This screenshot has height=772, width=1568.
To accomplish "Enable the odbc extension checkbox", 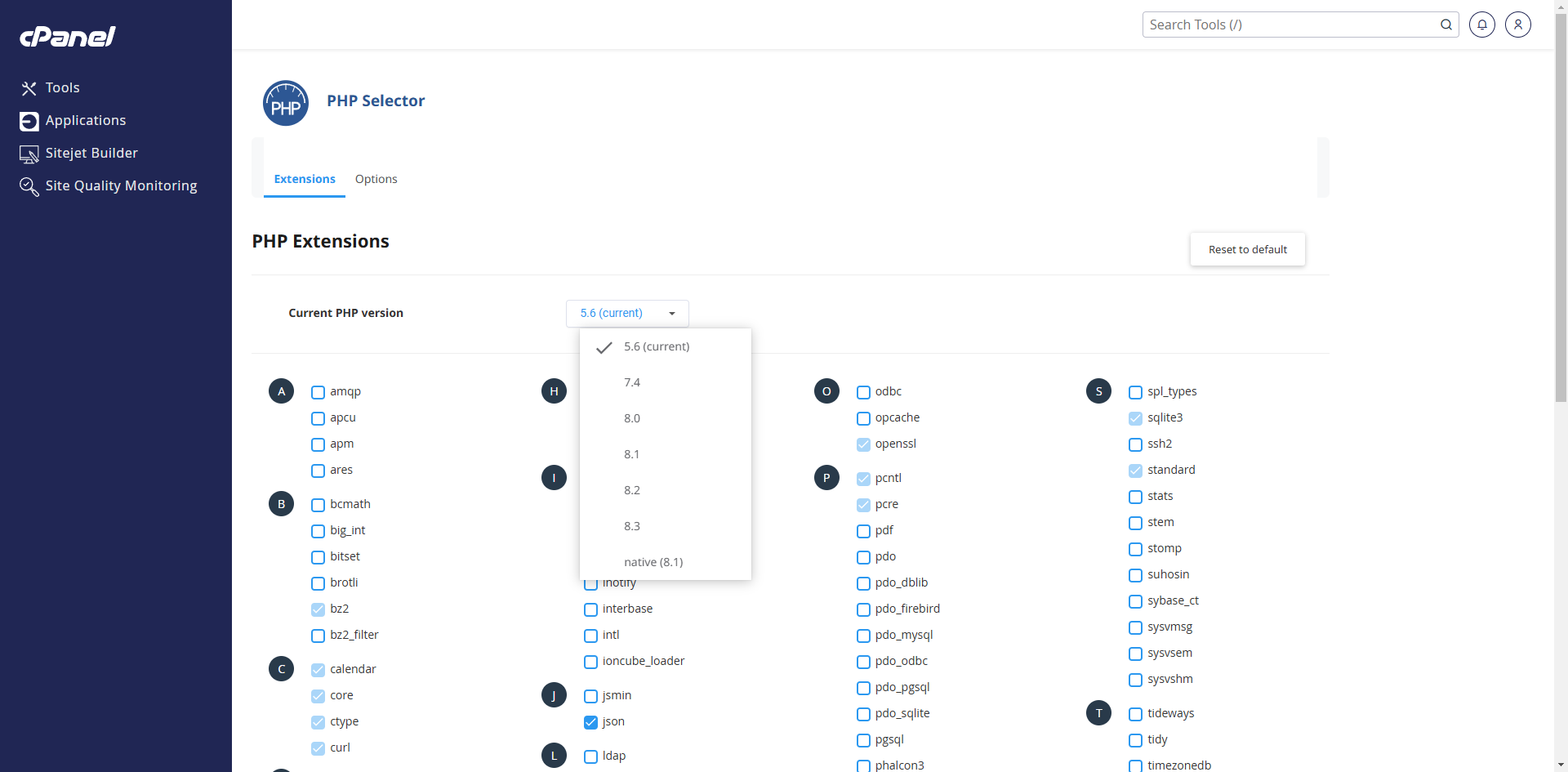I will tap(863, 392).
